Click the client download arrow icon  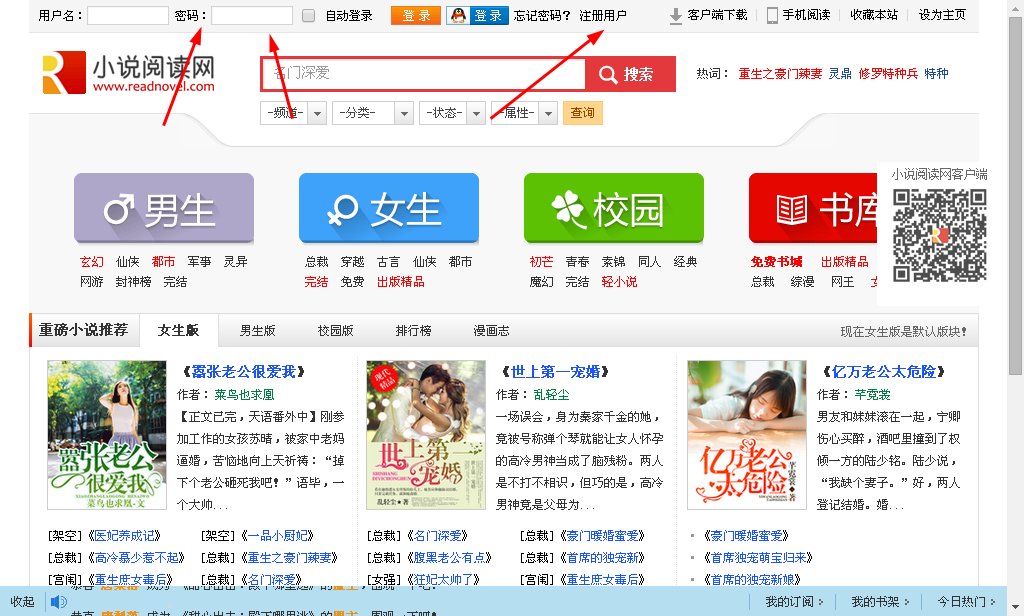pyautogui.click(x=676, y=15)
